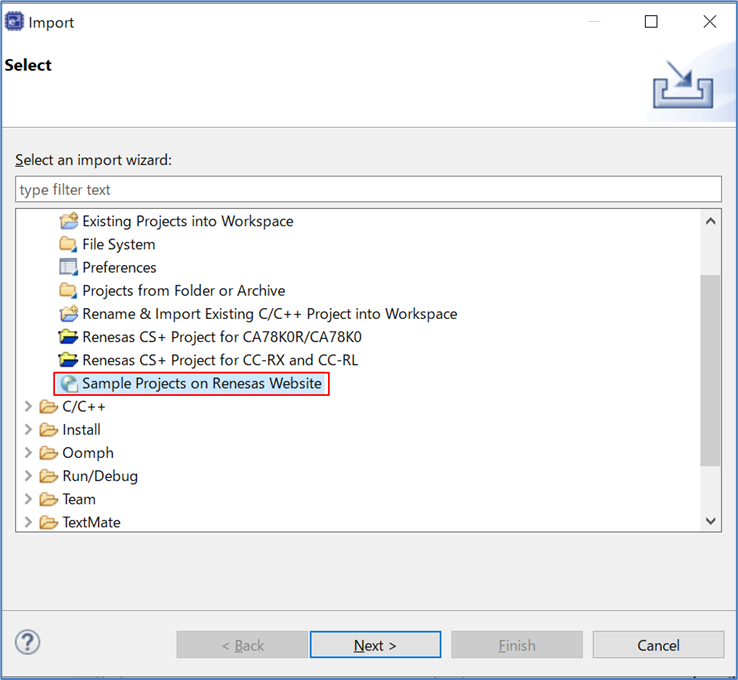The image size is (738, 680).
Task: Click the File System folder icon
Action: click(68, 244)
